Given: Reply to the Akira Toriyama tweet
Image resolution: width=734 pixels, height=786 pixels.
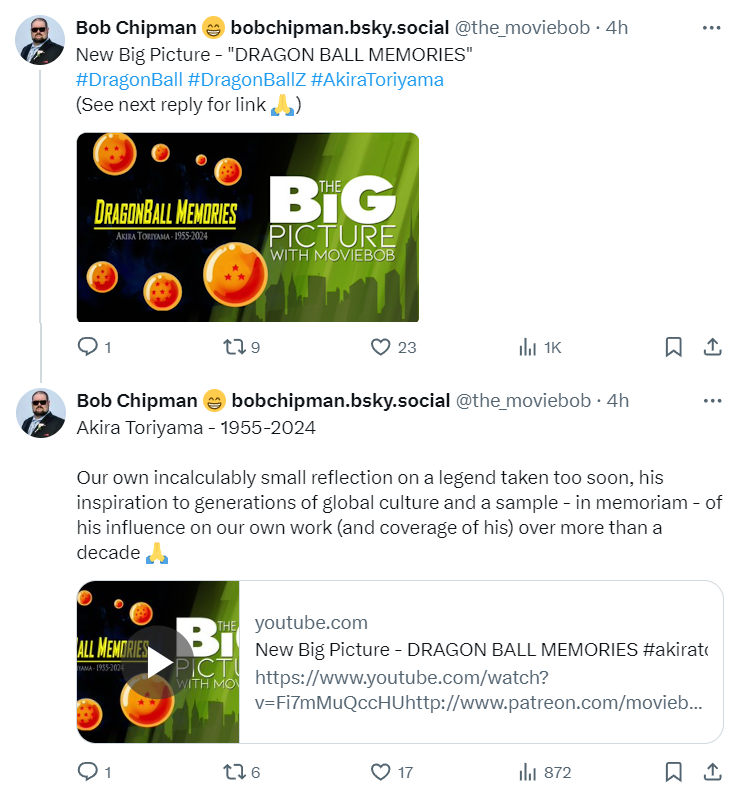Looking at the screenshot, I should pos(88,771).
